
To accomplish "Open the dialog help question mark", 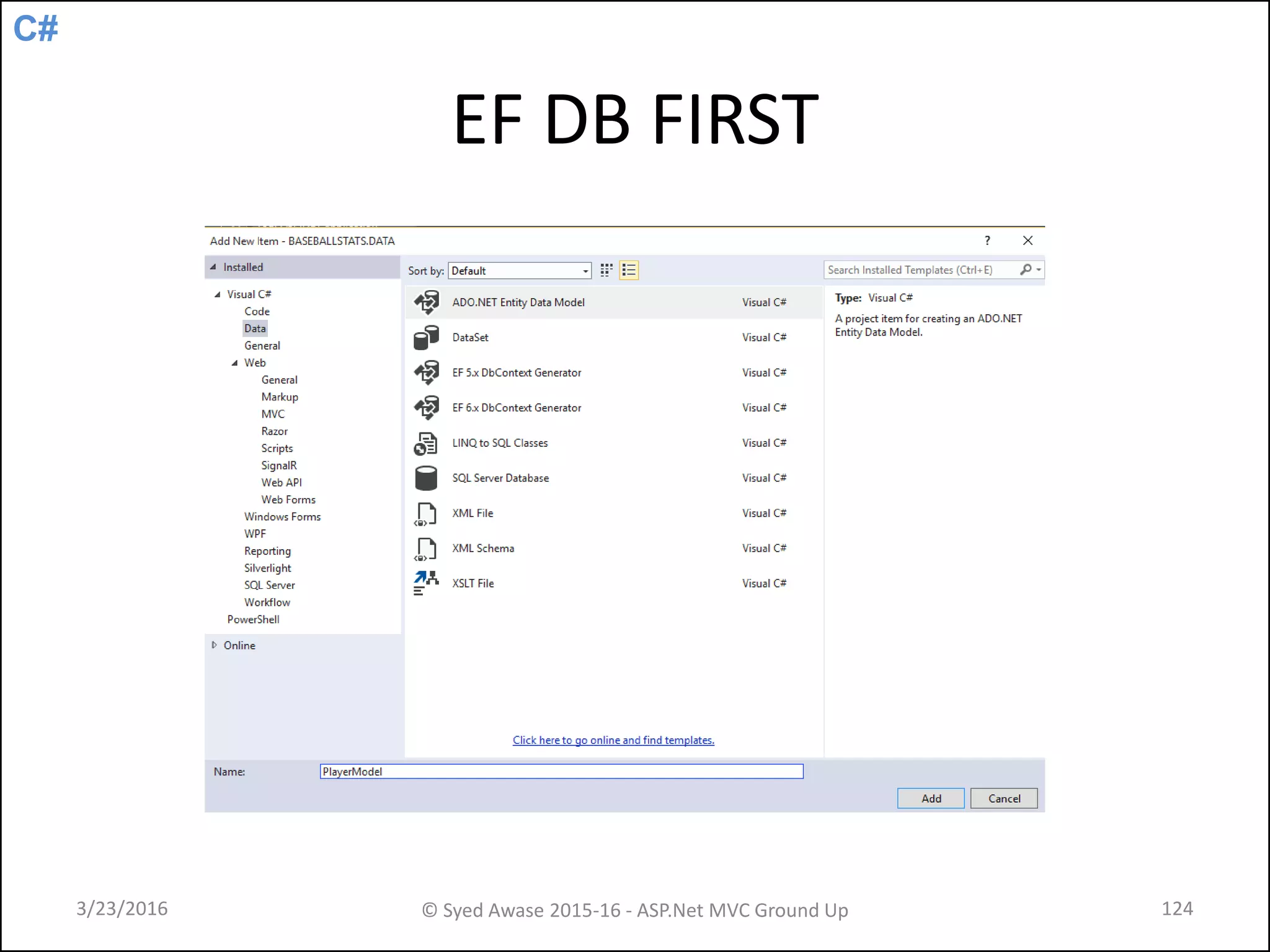I will 987,240.
